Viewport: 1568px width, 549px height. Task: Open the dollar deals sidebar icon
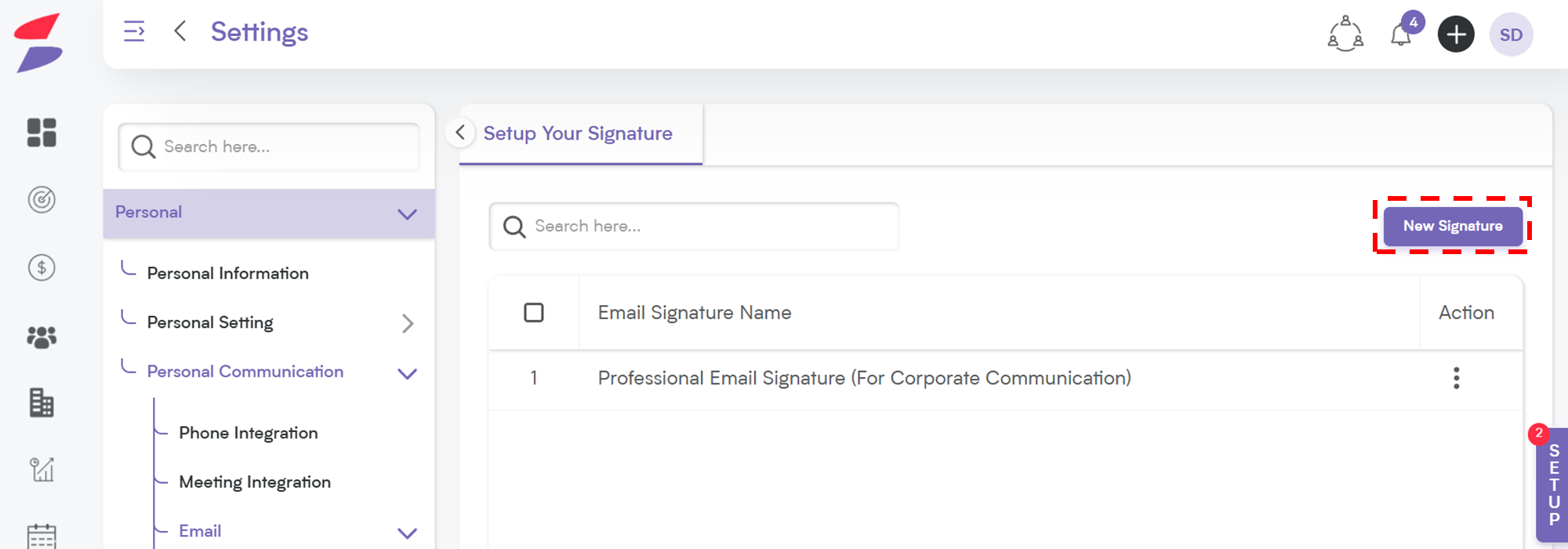pyautogui.click(x=42, y=268)
